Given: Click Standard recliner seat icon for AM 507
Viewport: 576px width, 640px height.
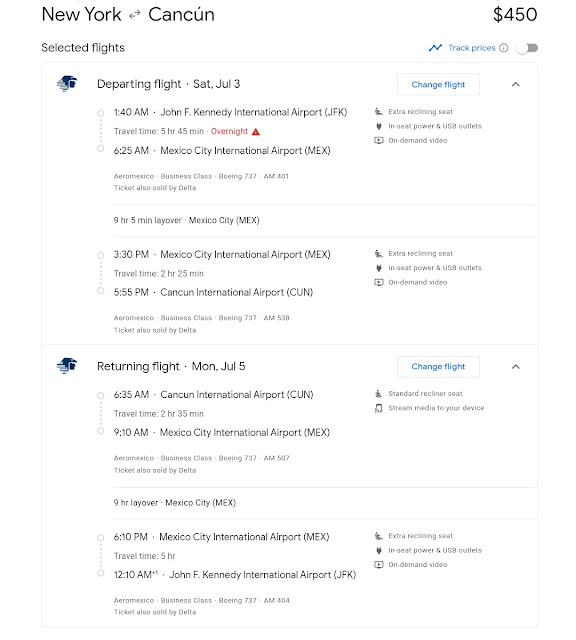Looking at the screenshot, I should click(379, 393).
